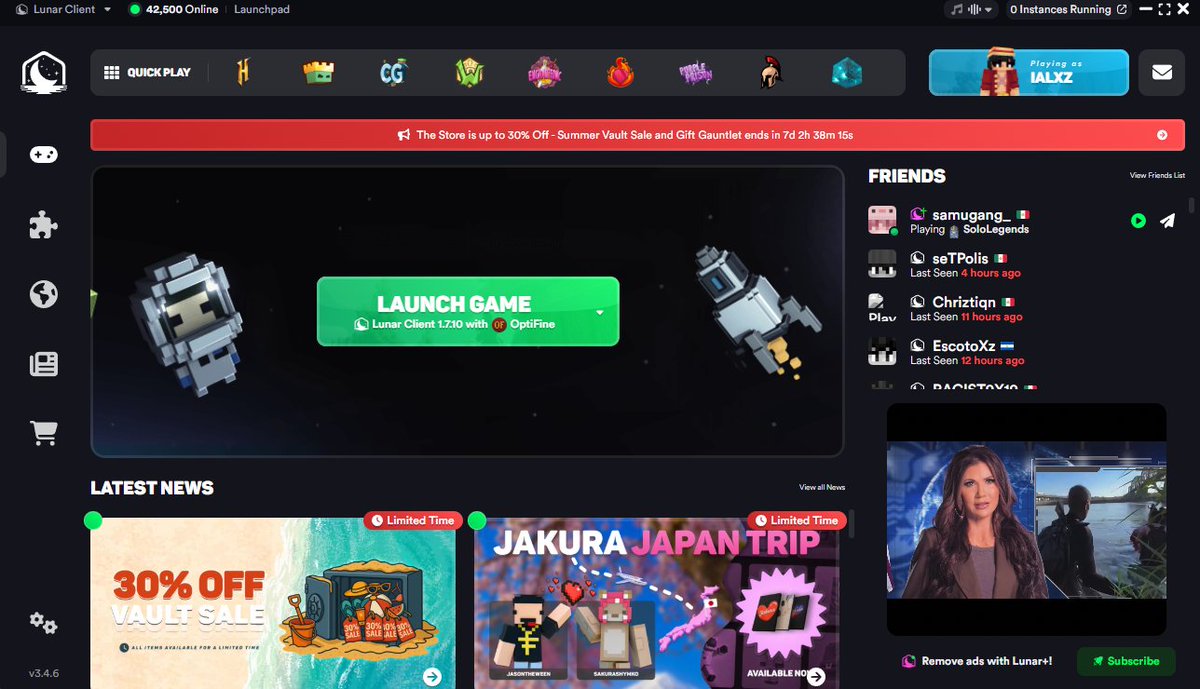Join the Spartan helmet server icon
1200x689 pixels.
click(x=771, y=73)
